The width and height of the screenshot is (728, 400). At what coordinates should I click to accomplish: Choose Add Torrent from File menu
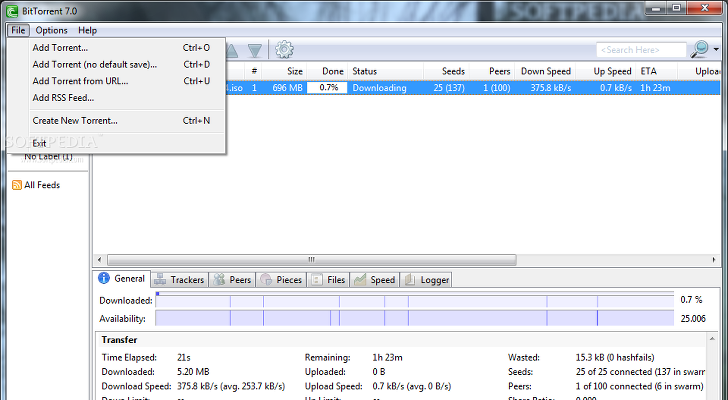tap(60, 47)
